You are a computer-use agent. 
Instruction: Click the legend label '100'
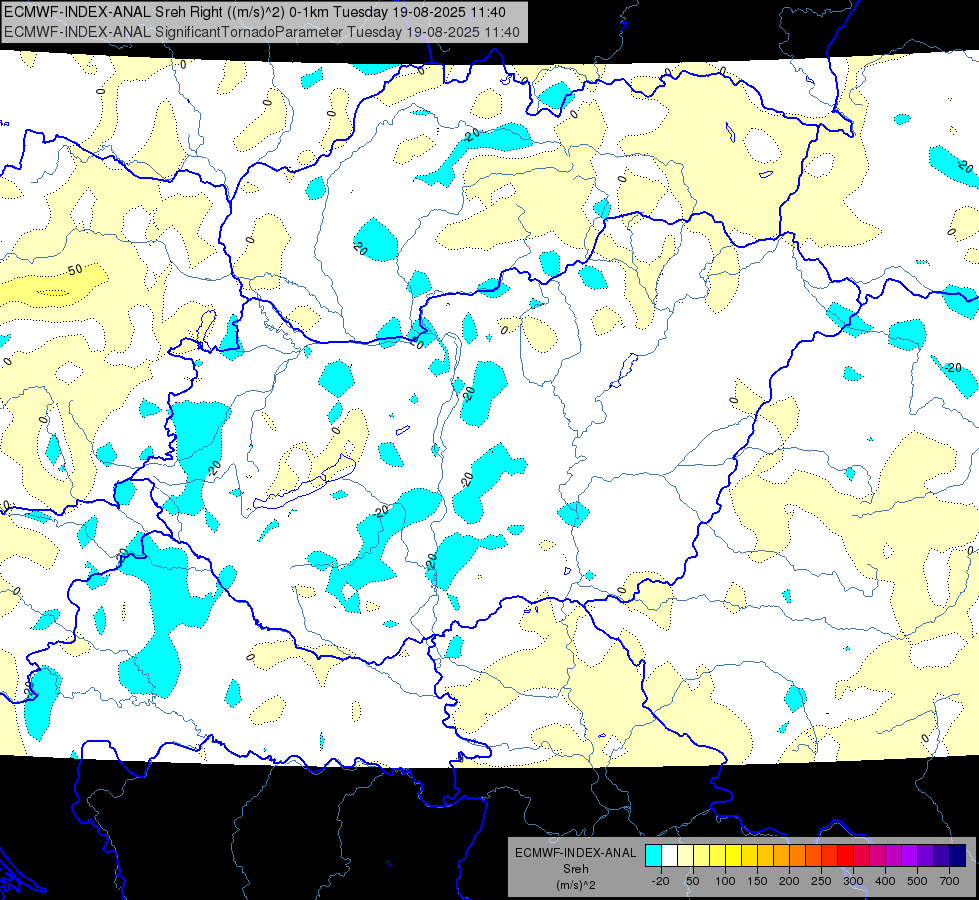[x=725, y=881]
